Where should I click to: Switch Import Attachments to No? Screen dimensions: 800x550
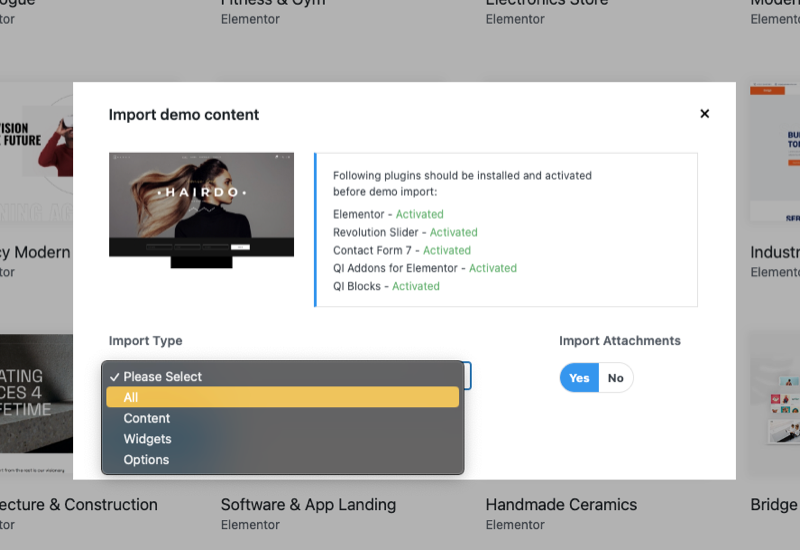[x=615, y=378]
